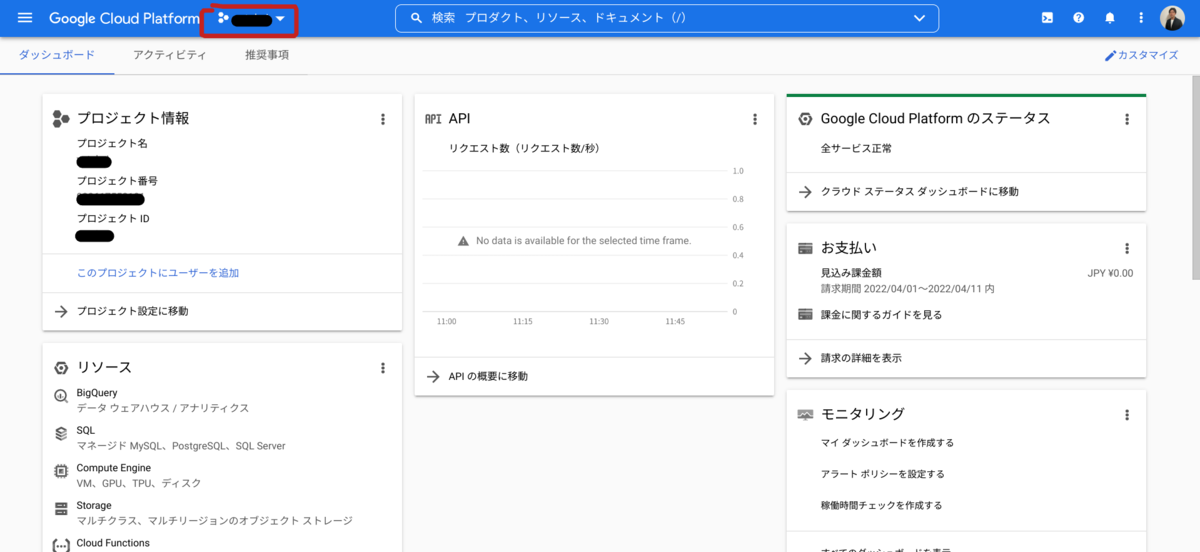The width and height of the screenshot is (1200, 552).
Task: Click the プロジェクト情報 hexagon icon
Action: [61, 118]
